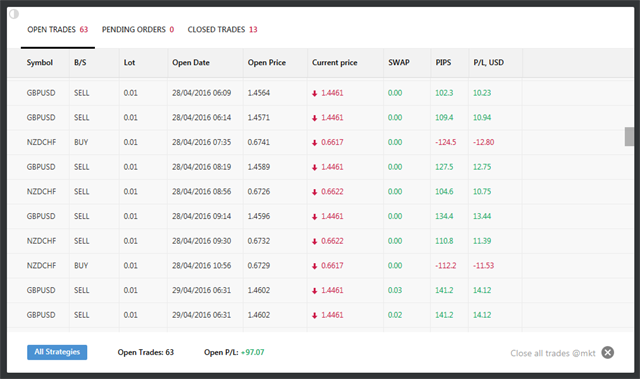Click the down arrow in the 28/04/2016 06:14 row
Viewport: 640px width, 379px height.
point(314,118)
